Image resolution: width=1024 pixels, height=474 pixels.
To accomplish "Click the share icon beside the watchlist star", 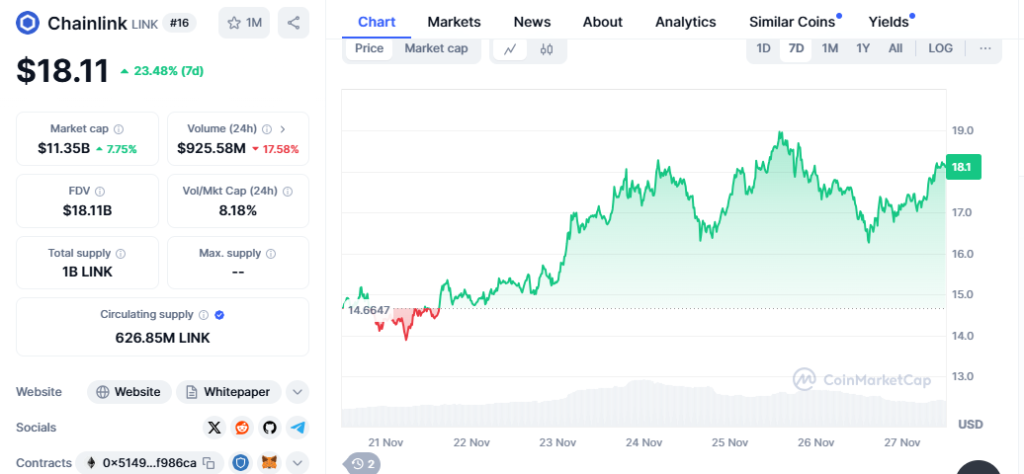I will [x=293, y=22].
